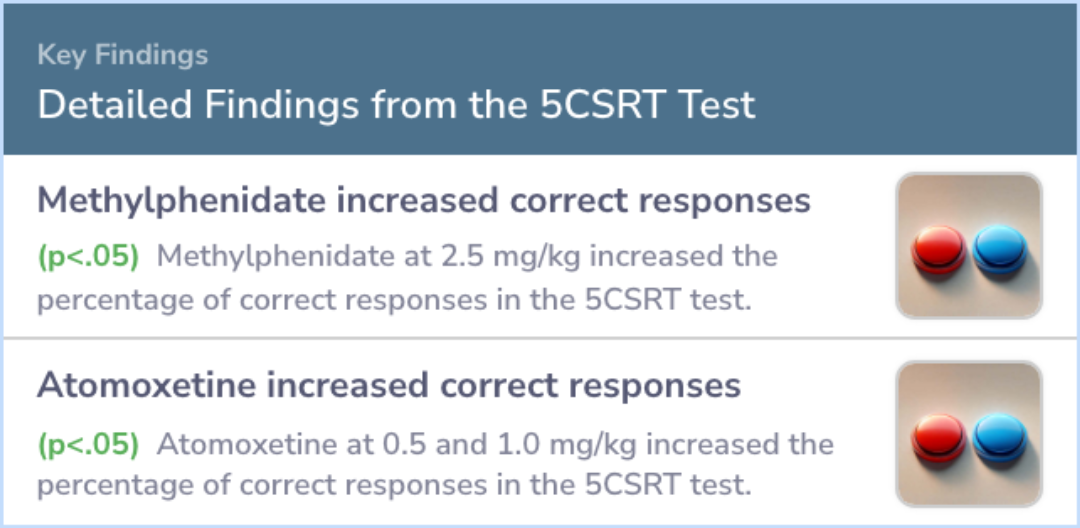Select the green p<.05 badge for Atomoxetine
This screenshot has width=1080, height=528.
pos(88,444)
